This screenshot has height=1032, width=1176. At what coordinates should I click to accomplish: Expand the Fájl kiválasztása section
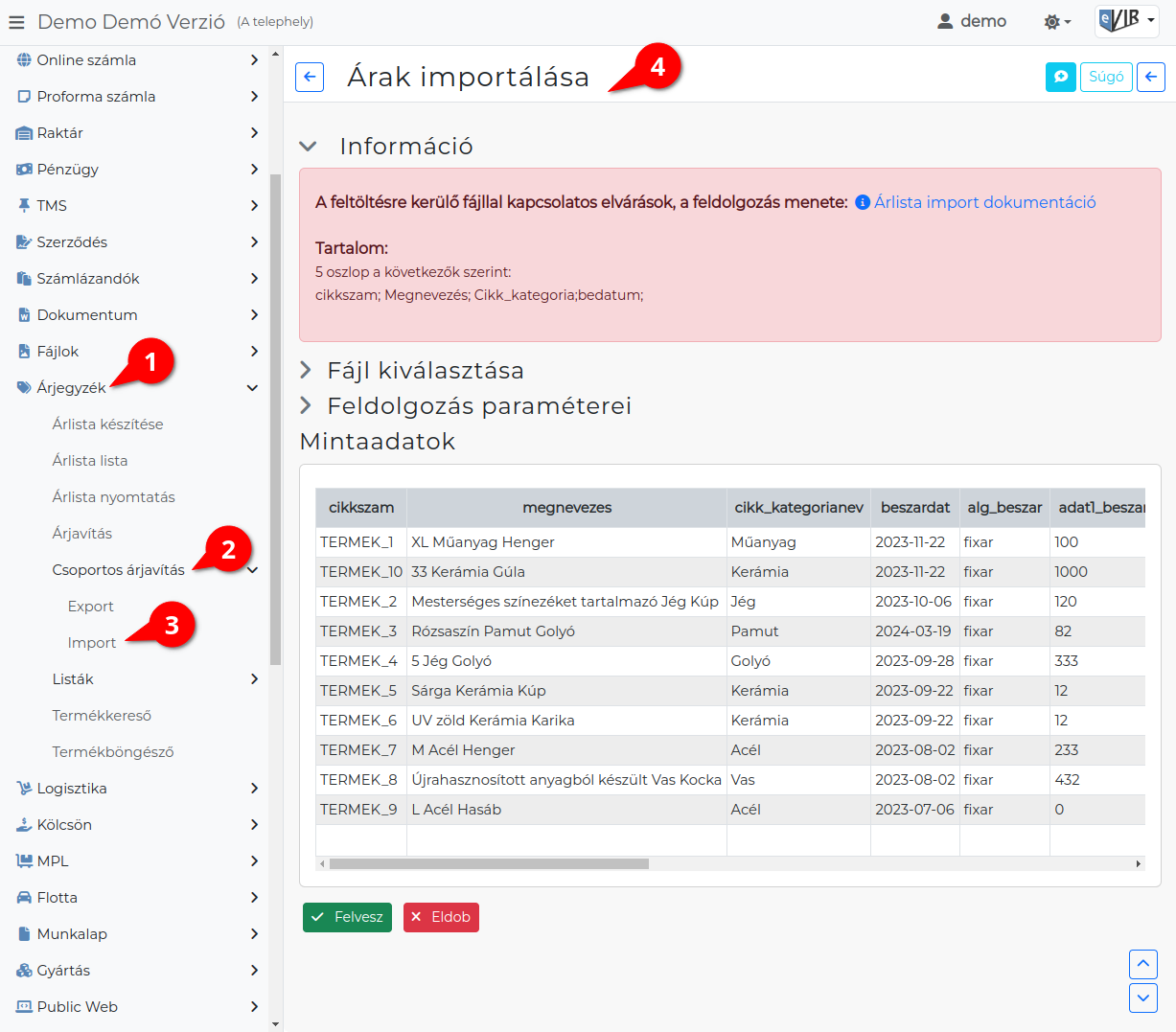(306, 370)
